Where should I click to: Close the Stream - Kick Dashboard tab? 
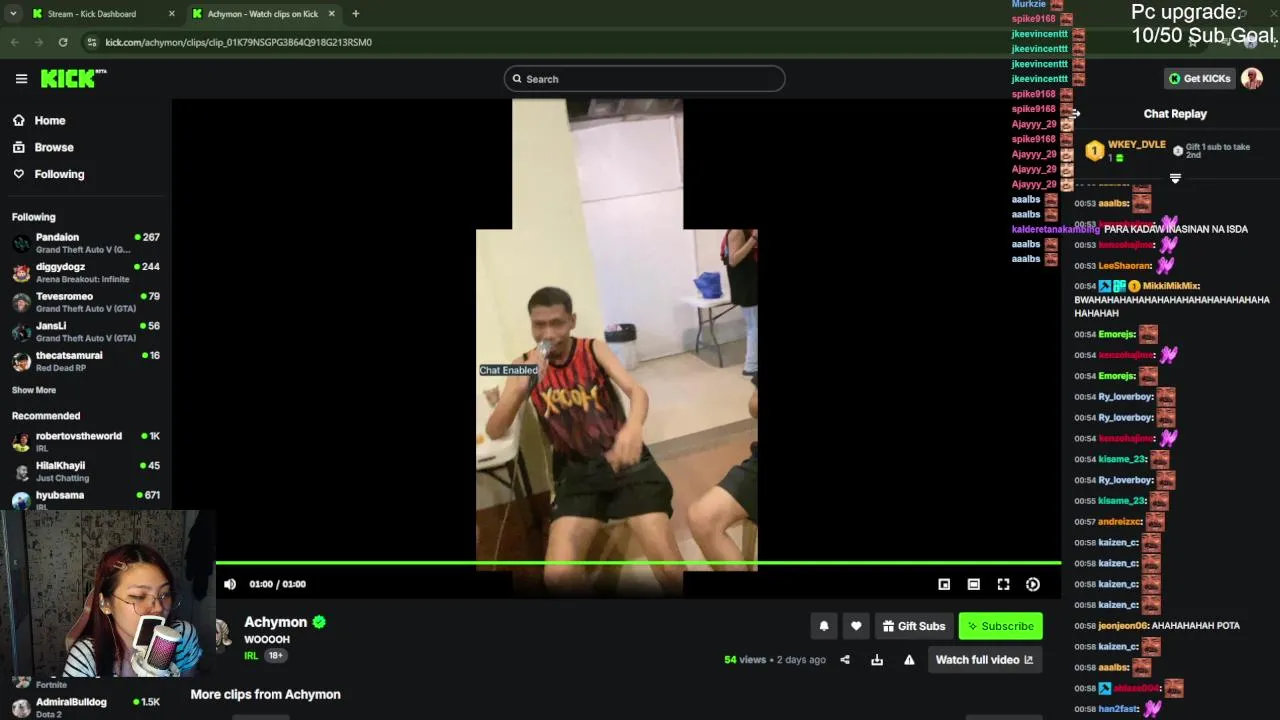171,14
